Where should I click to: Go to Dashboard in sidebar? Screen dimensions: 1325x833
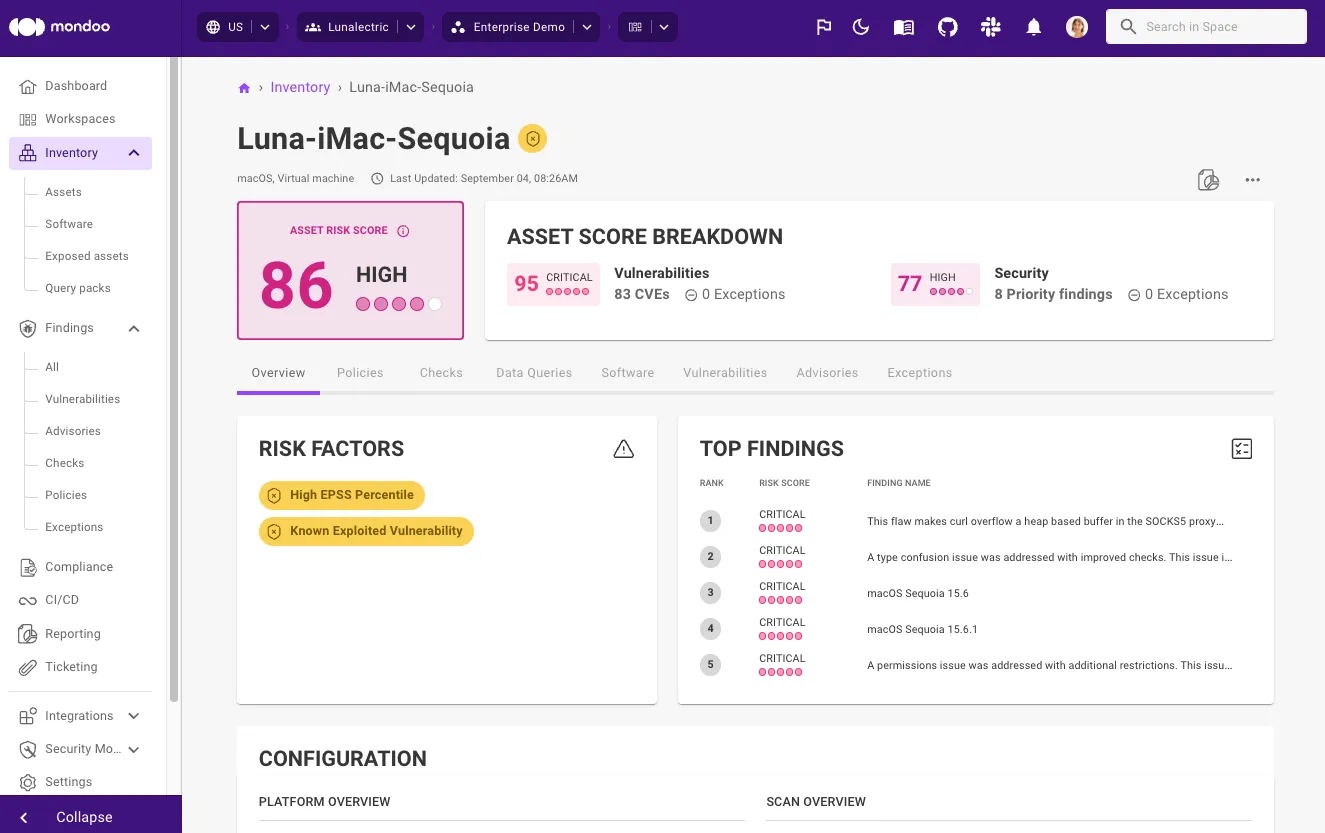76,86
